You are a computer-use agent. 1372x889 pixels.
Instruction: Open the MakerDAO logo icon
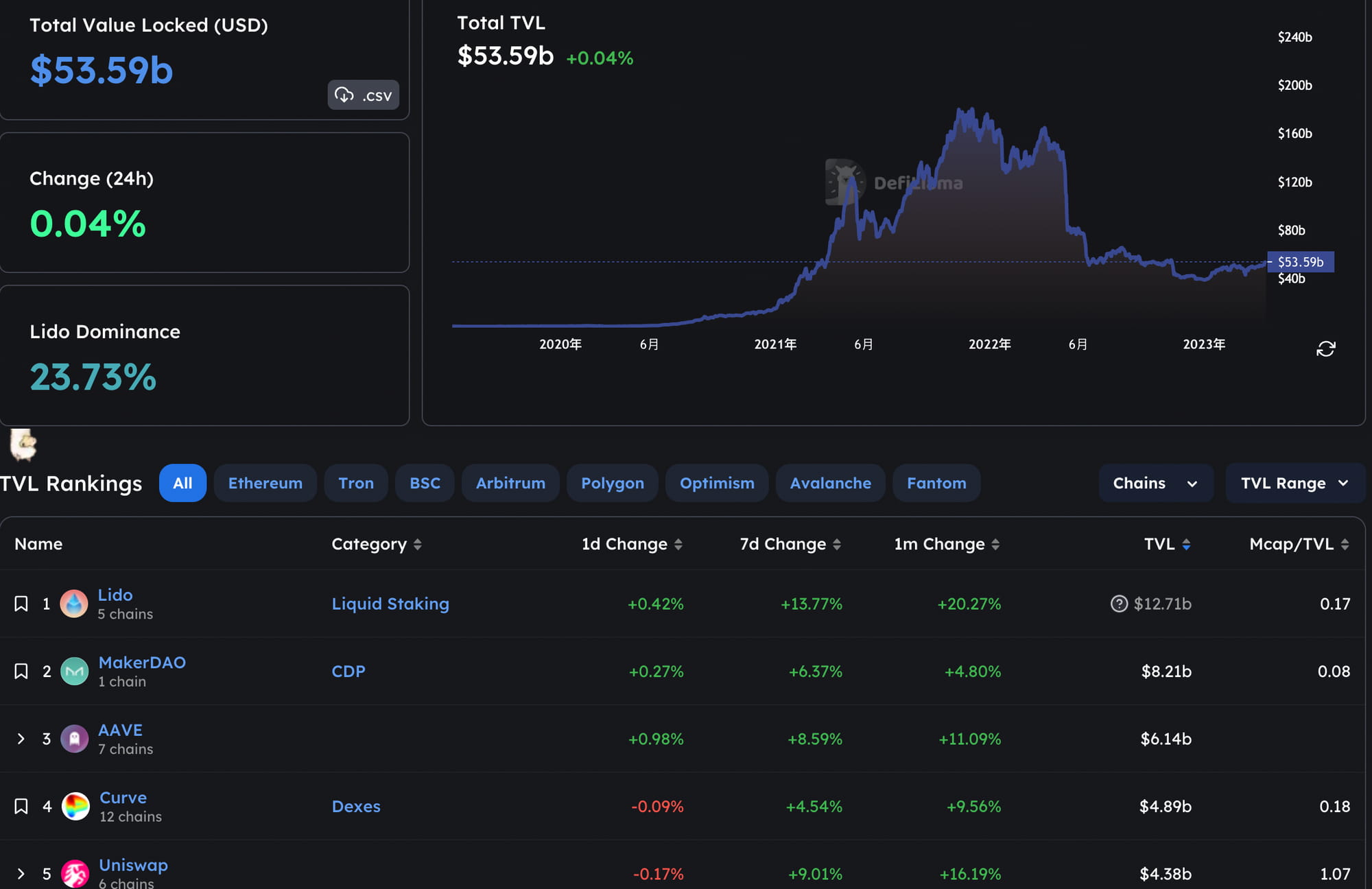pos(74,671)
